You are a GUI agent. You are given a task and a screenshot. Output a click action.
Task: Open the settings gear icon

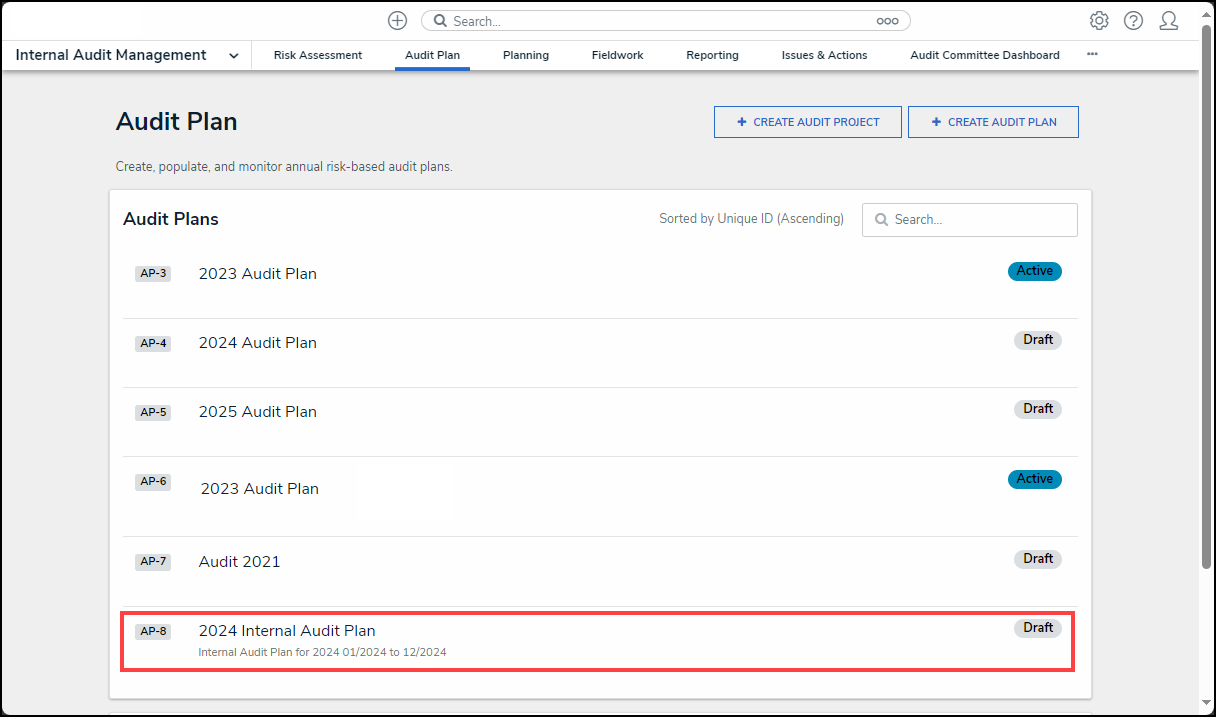[x=1099, y=21]
